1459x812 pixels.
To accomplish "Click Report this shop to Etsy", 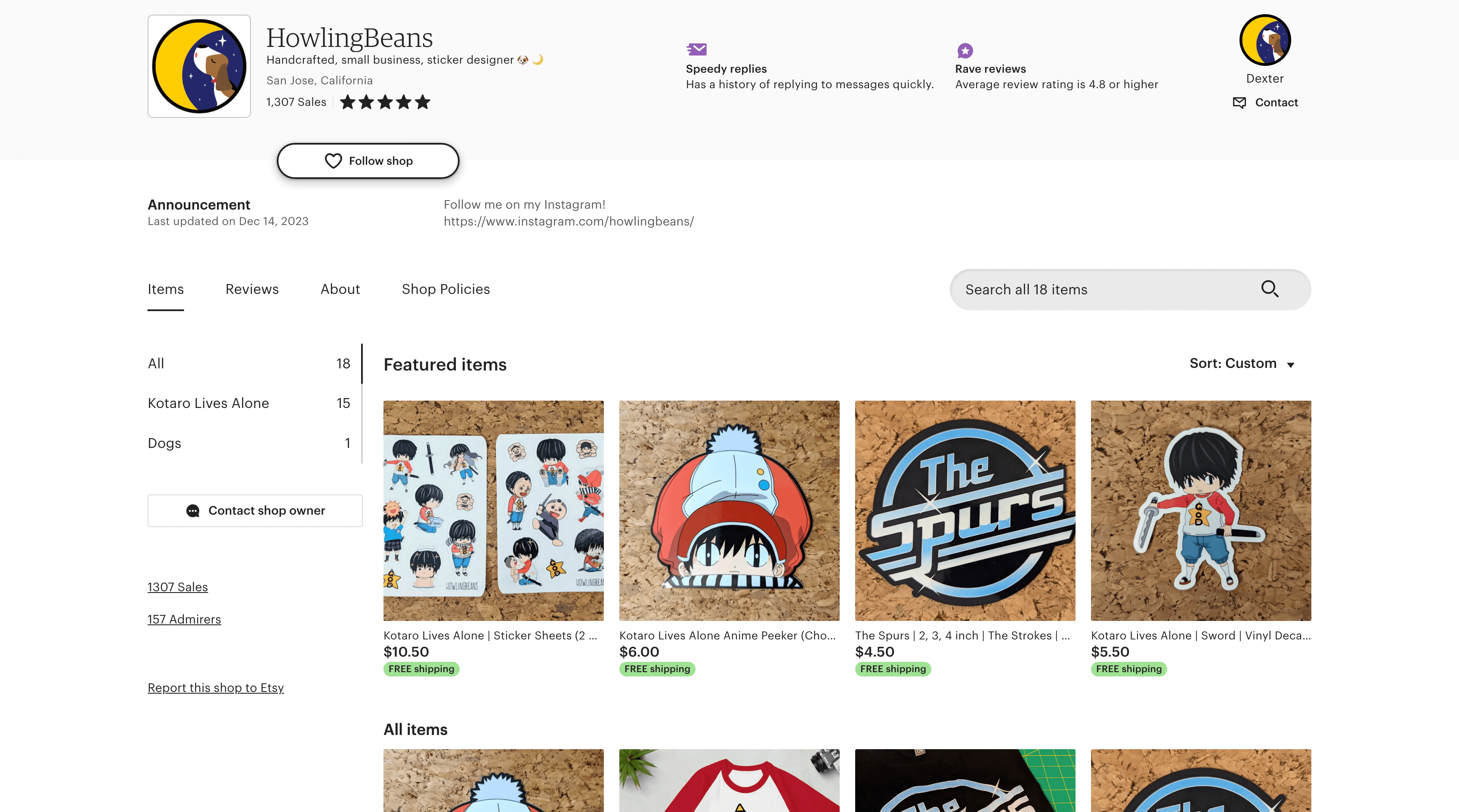I will tap(216, 688).
